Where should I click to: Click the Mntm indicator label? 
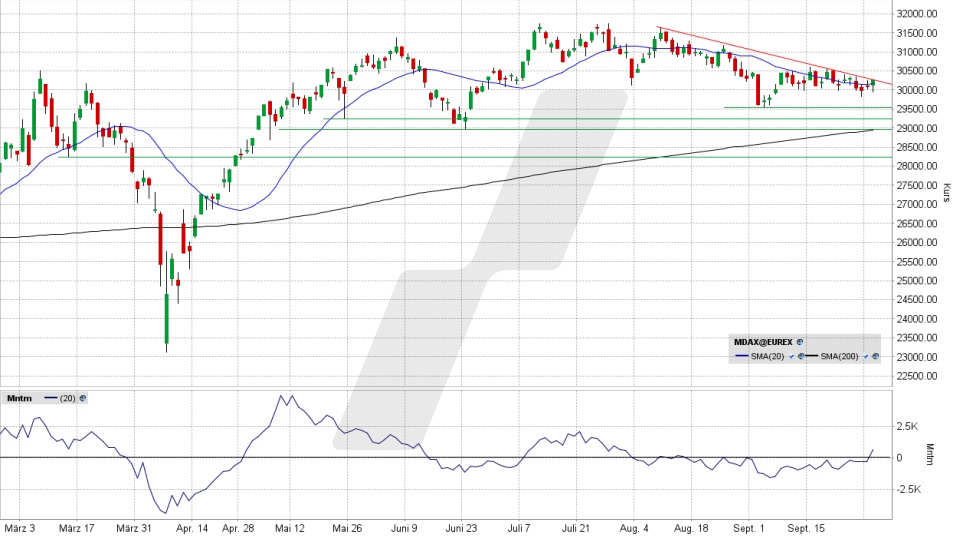pos(19,398)
